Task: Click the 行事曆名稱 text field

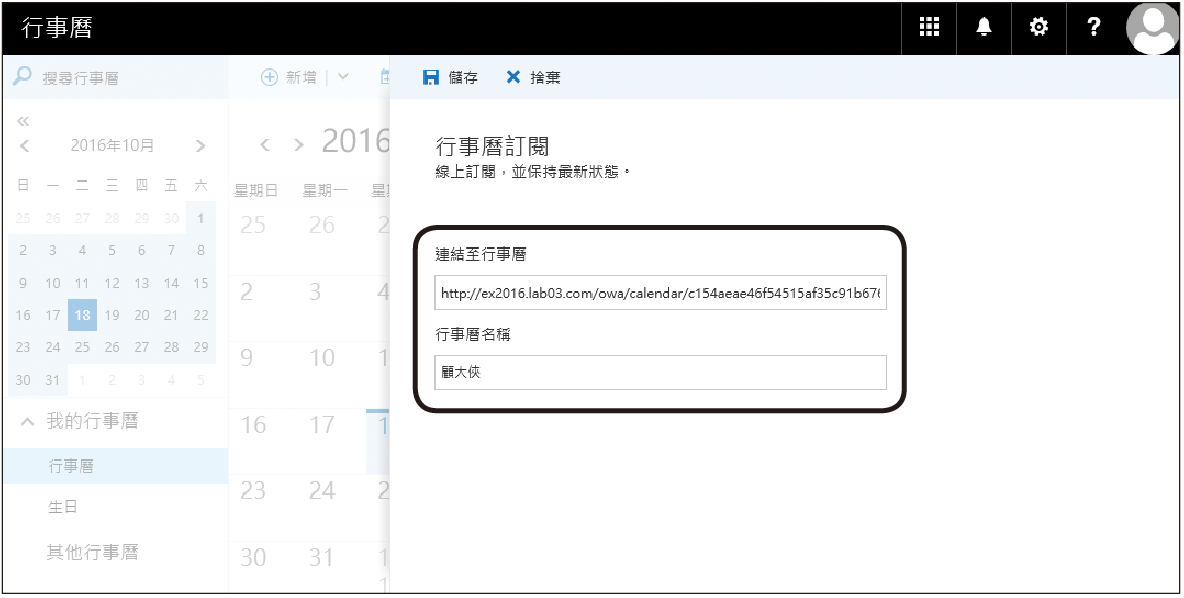Action: point(660,372)
